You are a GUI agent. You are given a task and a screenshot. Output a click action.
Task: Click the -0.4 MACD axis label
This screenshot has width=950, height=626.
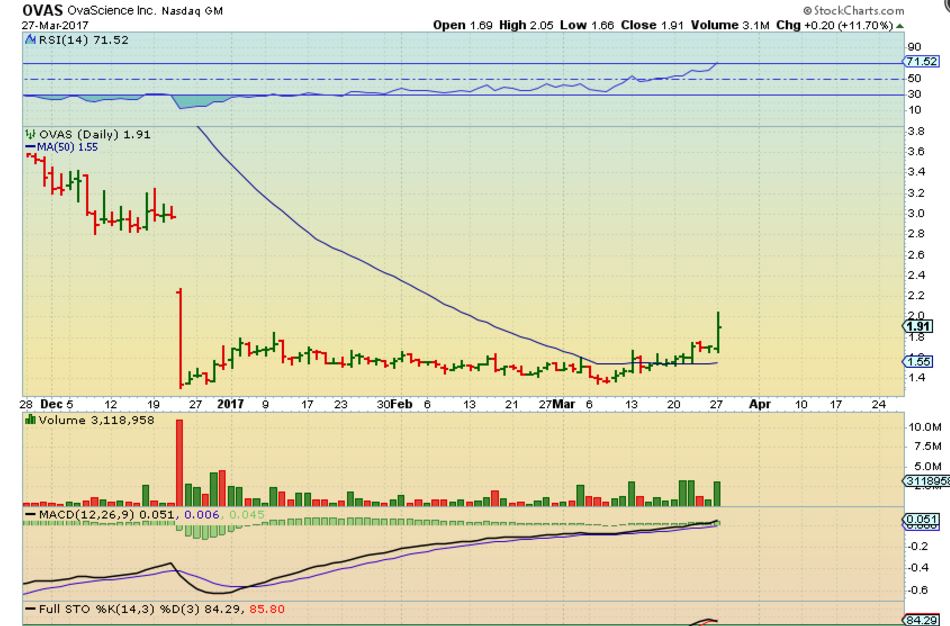[x=919, y=568]
